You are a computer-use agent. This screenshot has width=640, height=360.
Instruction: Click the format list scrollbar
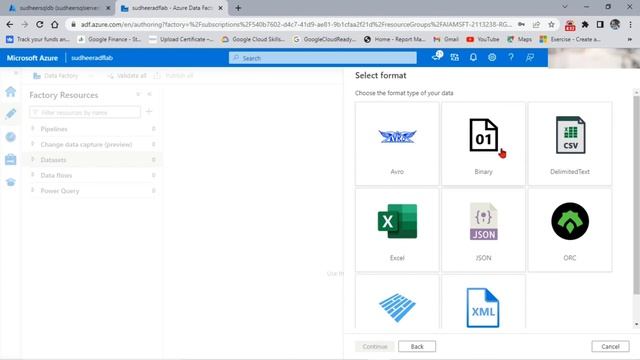[636, 195]
